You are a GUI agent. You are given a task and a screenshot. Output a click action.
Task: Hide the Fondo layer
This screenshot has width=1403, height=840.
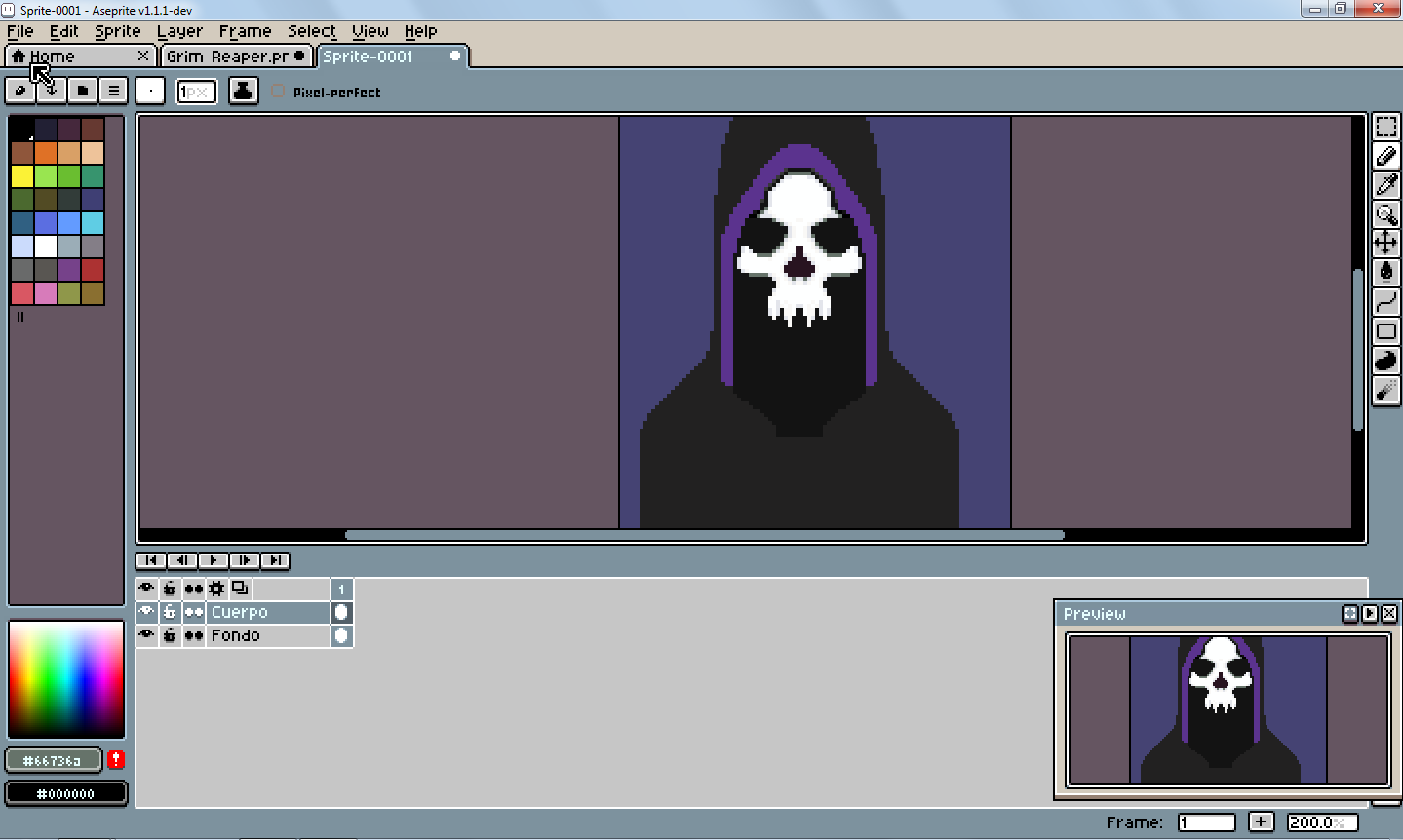pos(146,635)
